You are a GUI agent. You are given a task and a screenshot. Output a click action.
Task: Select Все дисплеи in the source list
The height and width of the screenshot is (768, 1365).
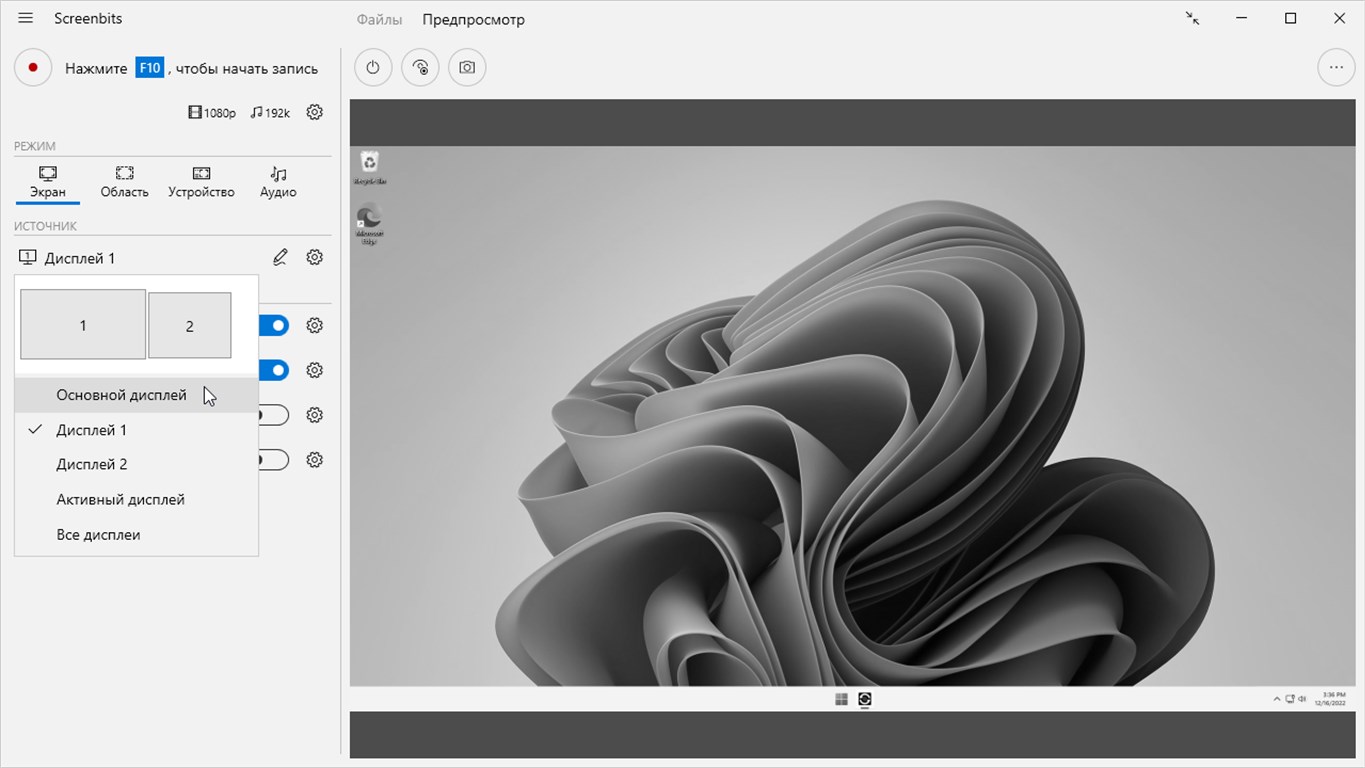tap(98, 535)
